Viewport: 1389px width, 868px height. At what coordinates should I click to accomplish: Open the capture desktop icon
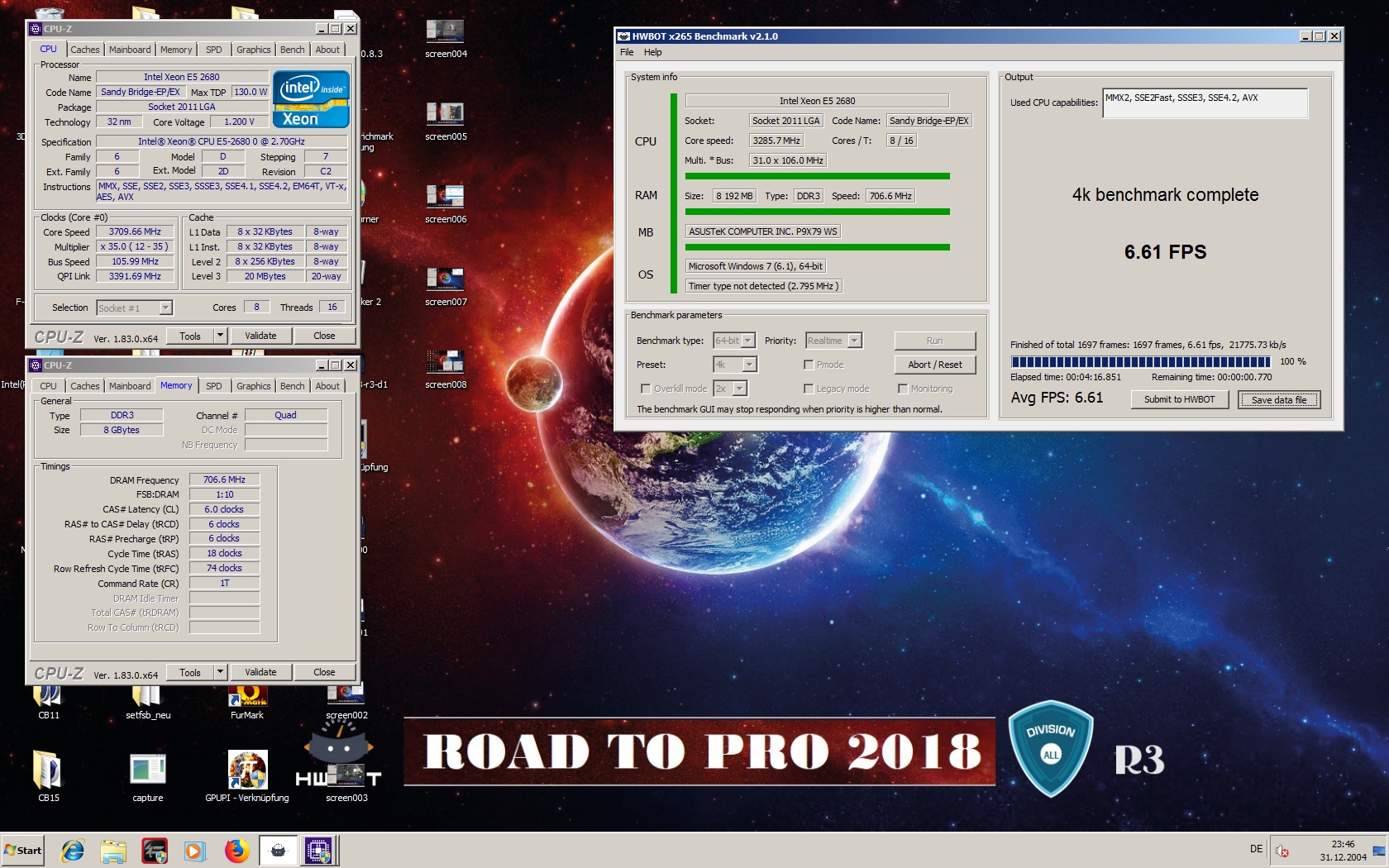click(x=148, y=775)
